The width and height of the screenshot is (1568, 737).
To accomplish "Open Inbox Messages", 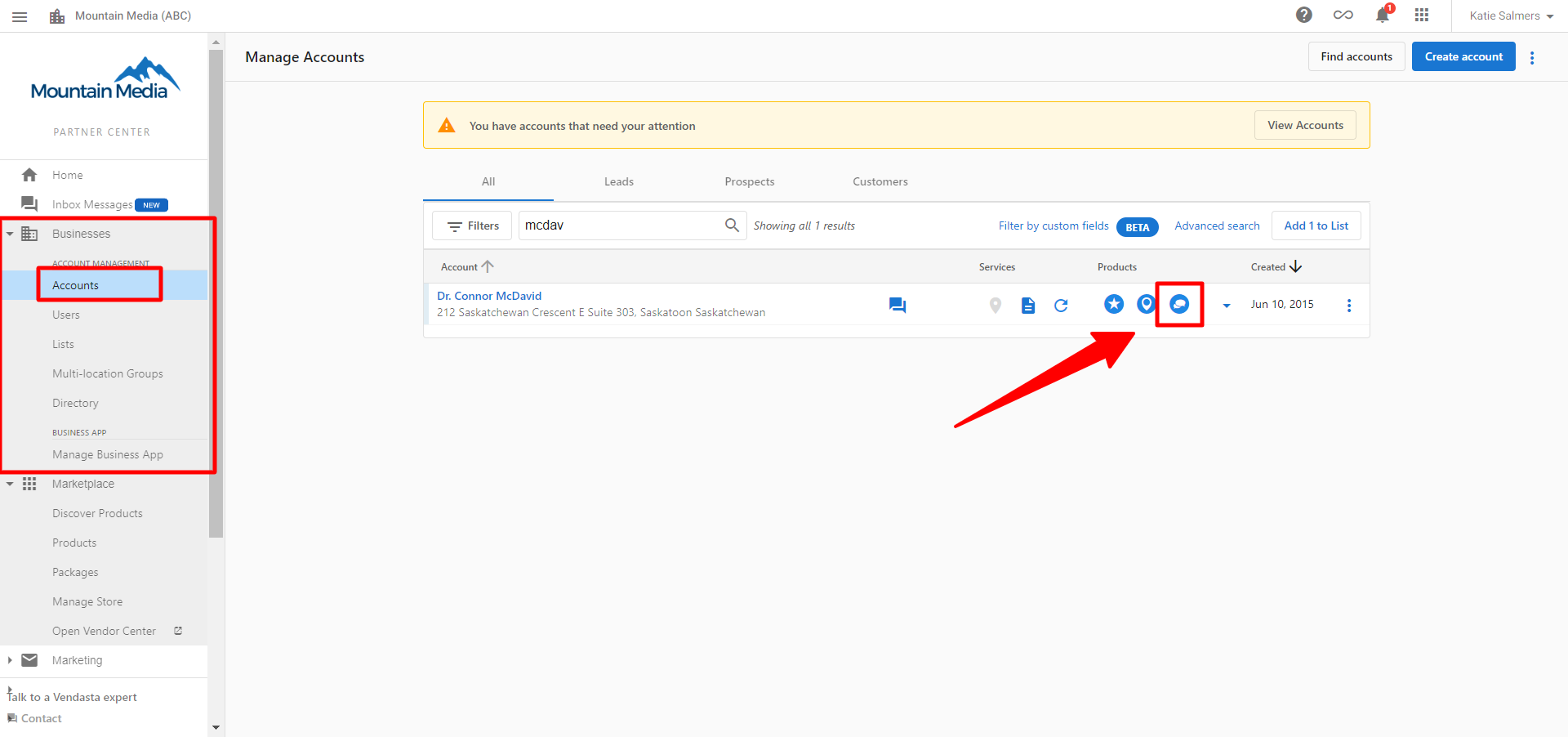I will pyautogui.click(x=92, y=204).
